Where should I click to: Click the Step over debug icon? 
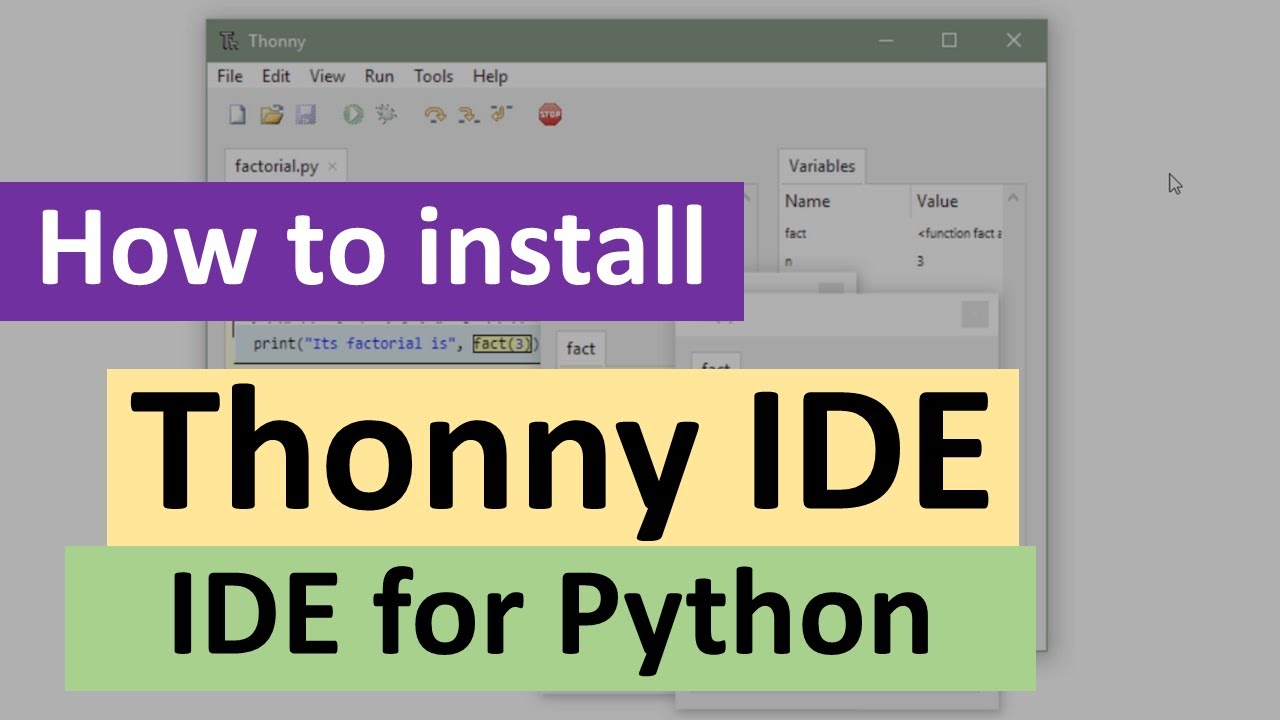point(435,115)
